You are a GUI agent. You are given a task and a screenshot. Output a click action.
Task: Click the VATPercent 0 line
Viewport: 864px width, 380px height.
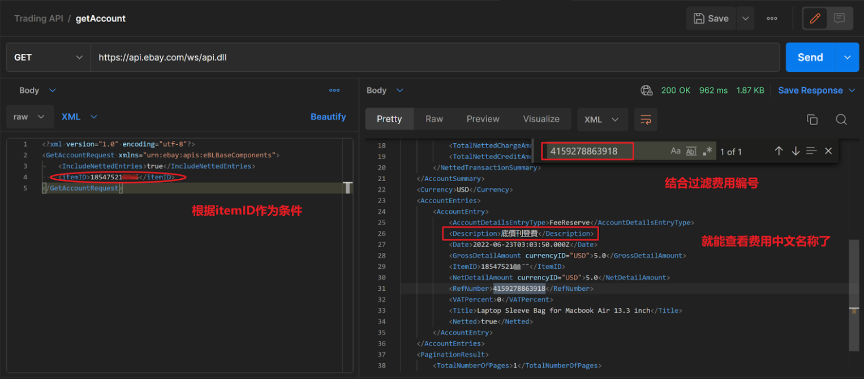pyautogui.click(x=501, y=300)
